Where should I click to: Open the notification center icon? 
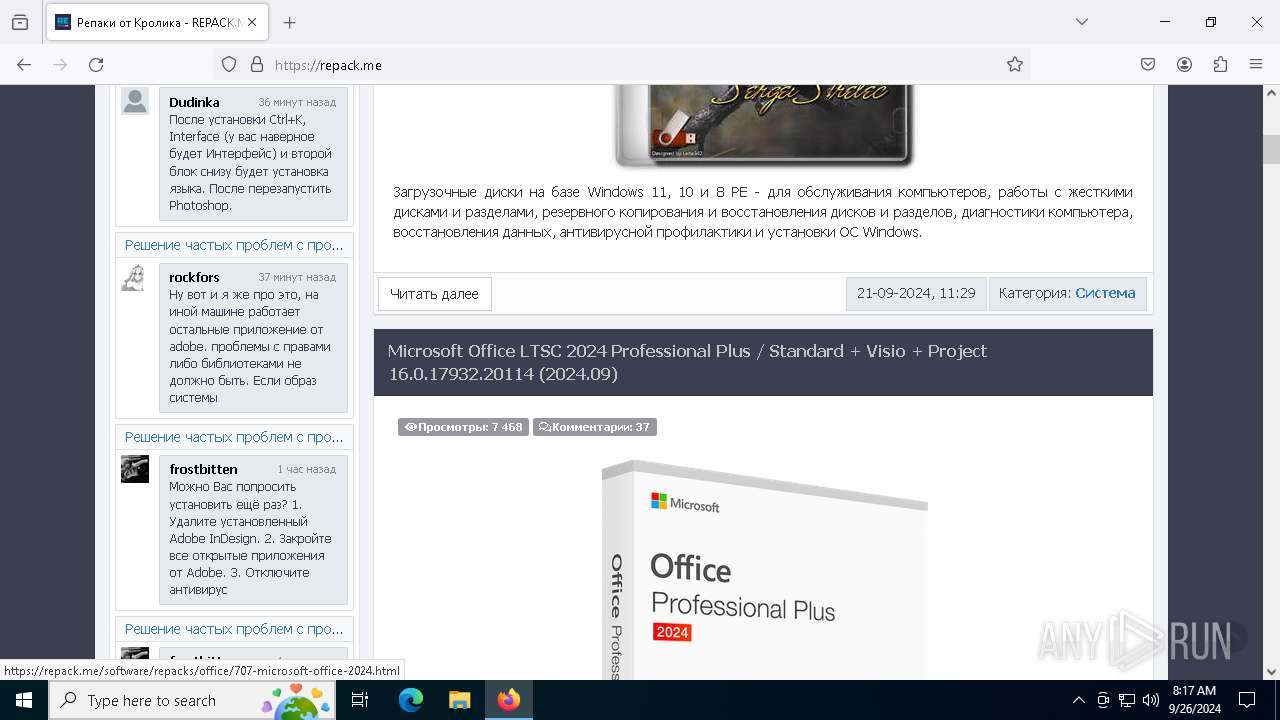(x=1247, y=700)
